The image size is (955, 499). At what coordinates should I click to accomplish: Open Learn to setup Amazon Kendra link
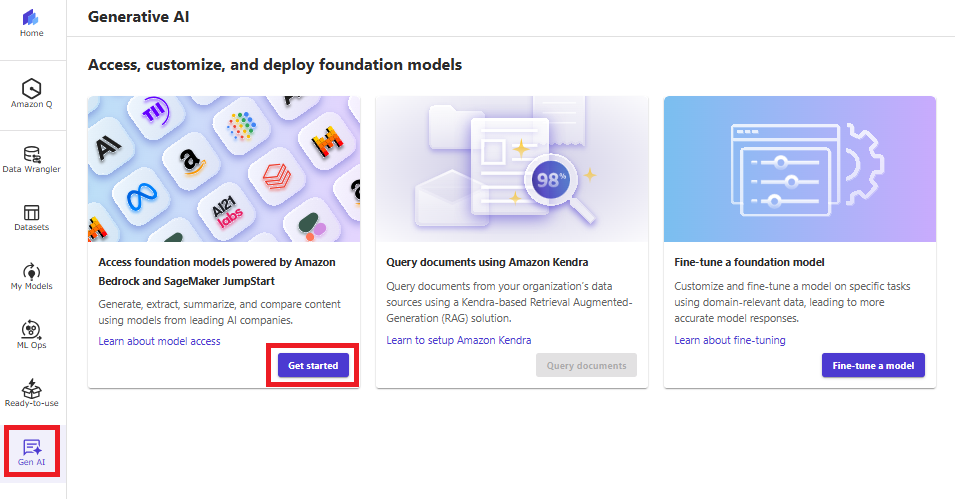pos(459,340)
